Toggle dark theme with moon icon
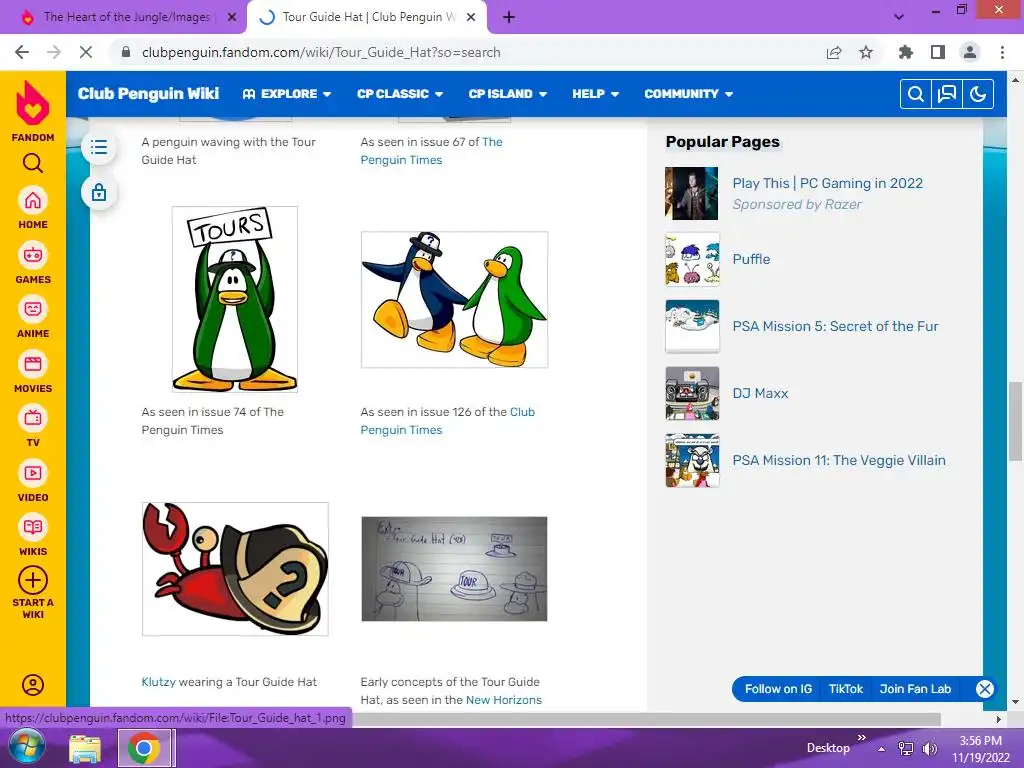Viewport: 1024px width, 768px height. [978, 94]
